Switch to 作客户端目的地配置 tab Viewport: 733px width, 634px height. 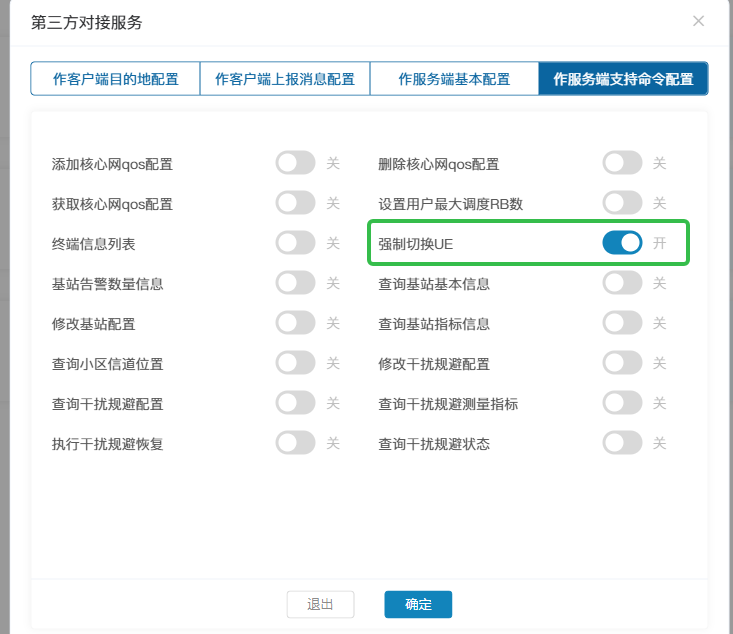[115, 79]
